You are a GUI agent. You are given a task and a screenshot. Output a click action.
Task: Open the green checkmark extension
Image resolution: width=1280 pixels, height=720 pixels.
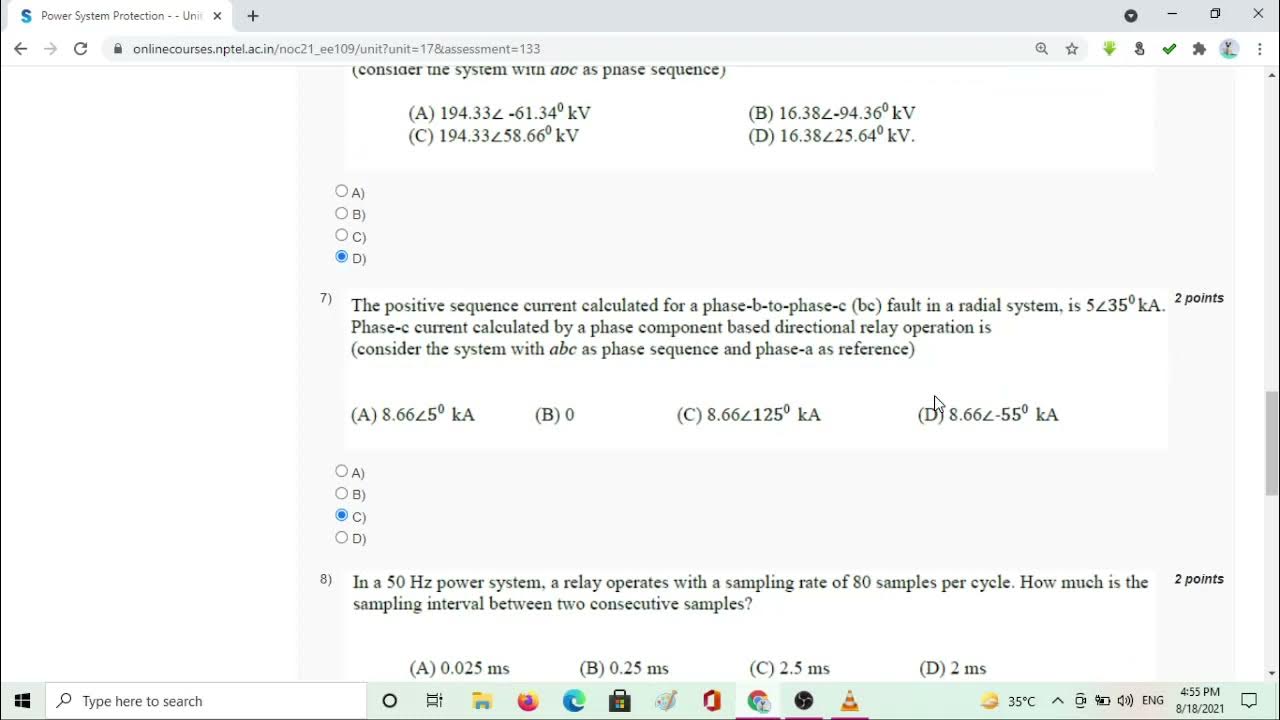click(x=1169, y=48)
